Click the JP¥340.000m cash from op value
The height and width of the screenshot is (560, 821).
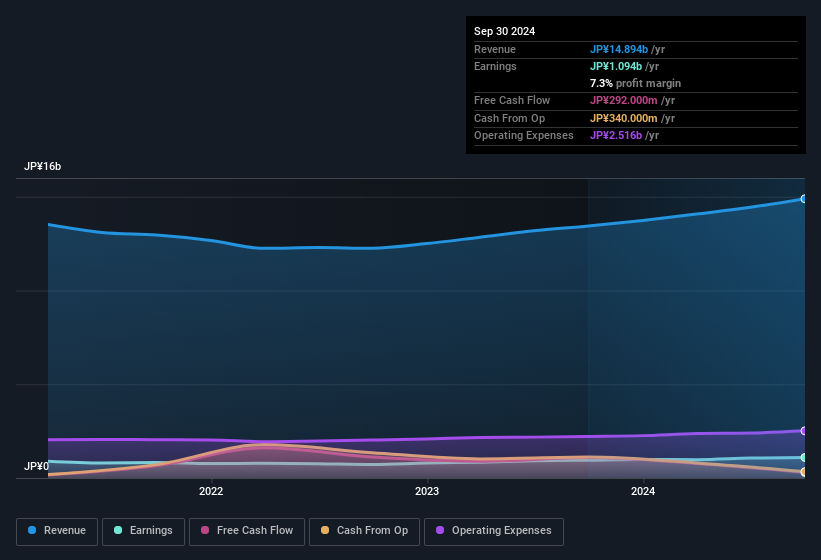[x=624, y=118]
